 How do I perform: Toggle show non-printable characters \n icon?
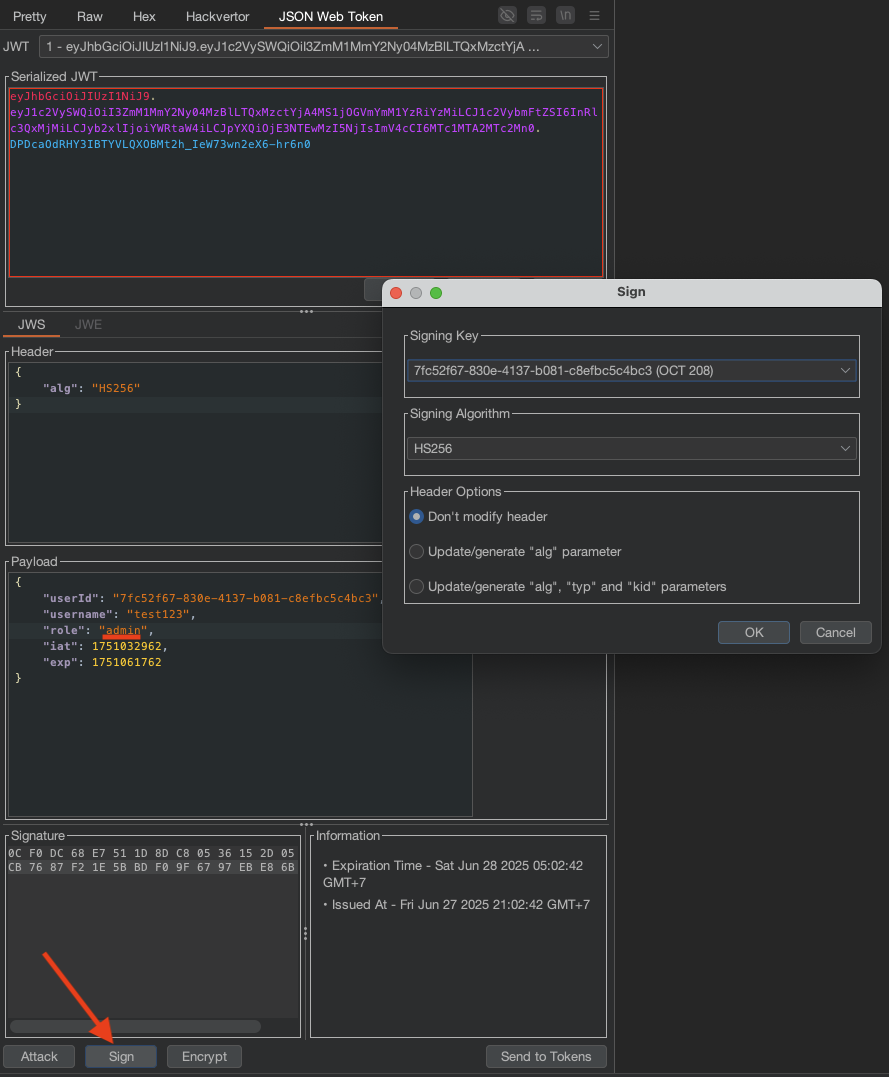tap(565, 15)
